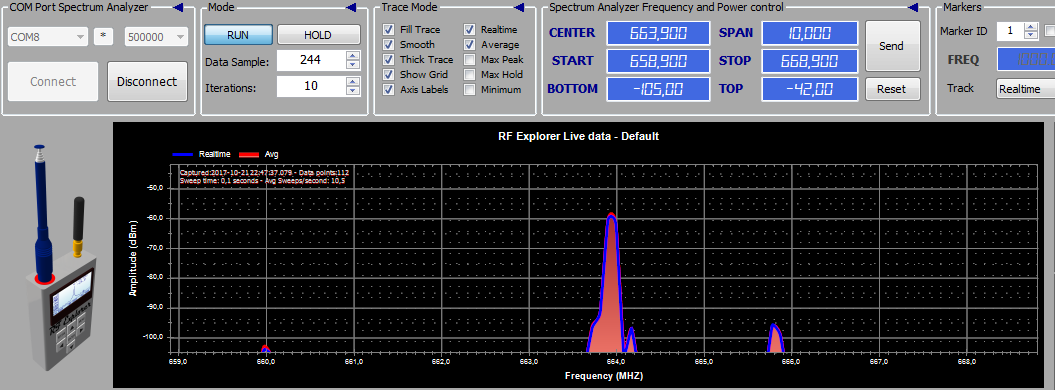This screenshot has width=1055, height=390.
Task: Increase Data Sample spinner up arrow
Action: [353, 56]
